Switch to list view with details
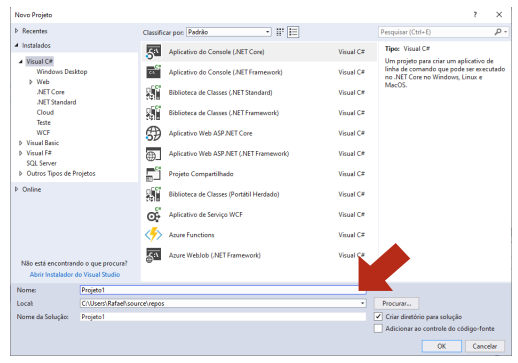The height and width of the screenshot is (363, 518). tap(293, 32)
